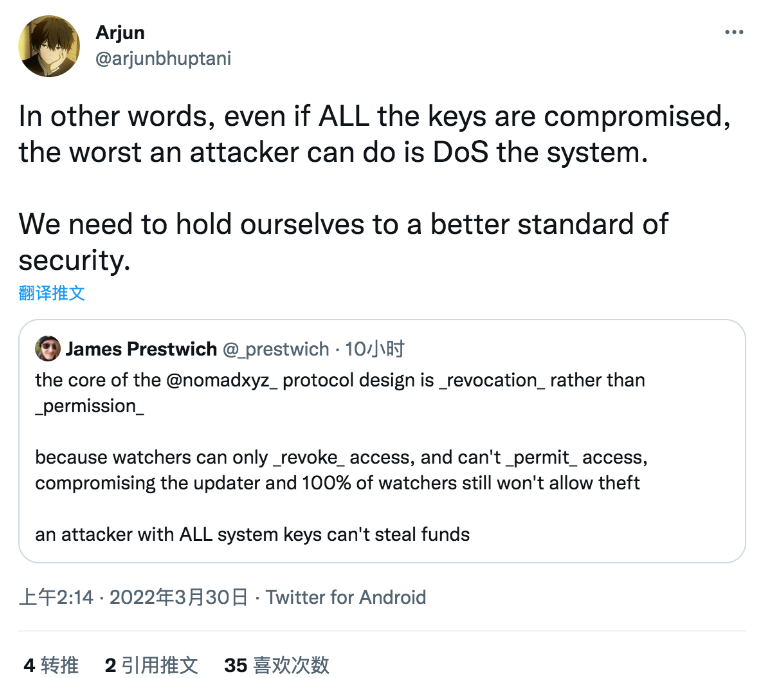The width and height of the screenshot is (762, 678).
Task: Click the Twitter for Android source label
Action: tap(346, 597)
